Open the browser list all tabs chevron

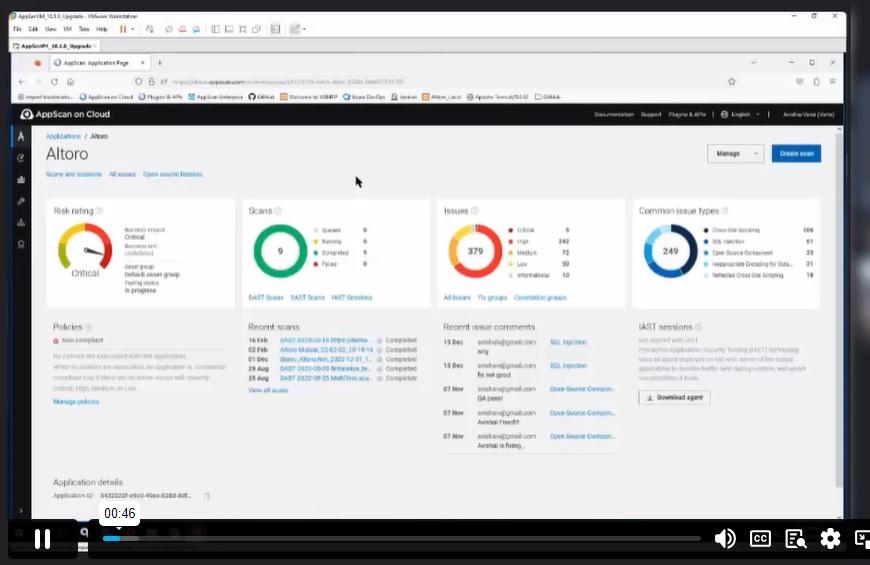coord(753,62)
